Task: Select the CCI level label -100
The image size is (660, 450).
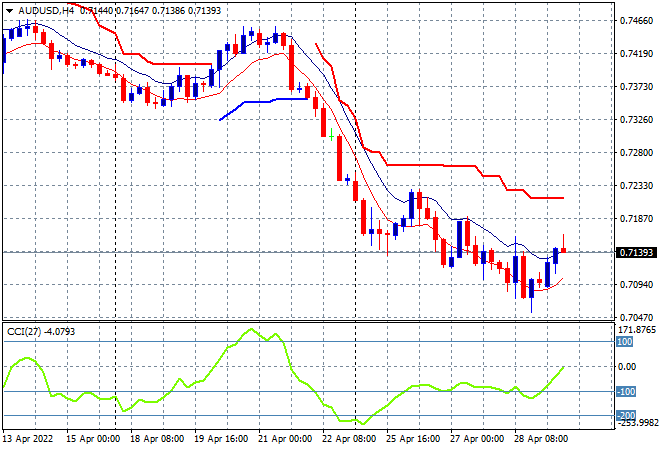Action: [626, 391]
